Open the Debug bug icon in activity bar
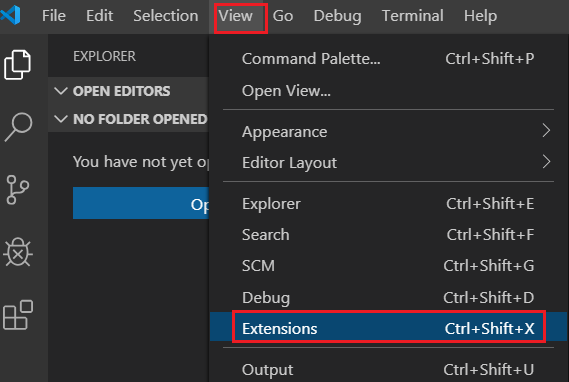Image resolution: width=569 pixels, height=382 pixels. 18,252
